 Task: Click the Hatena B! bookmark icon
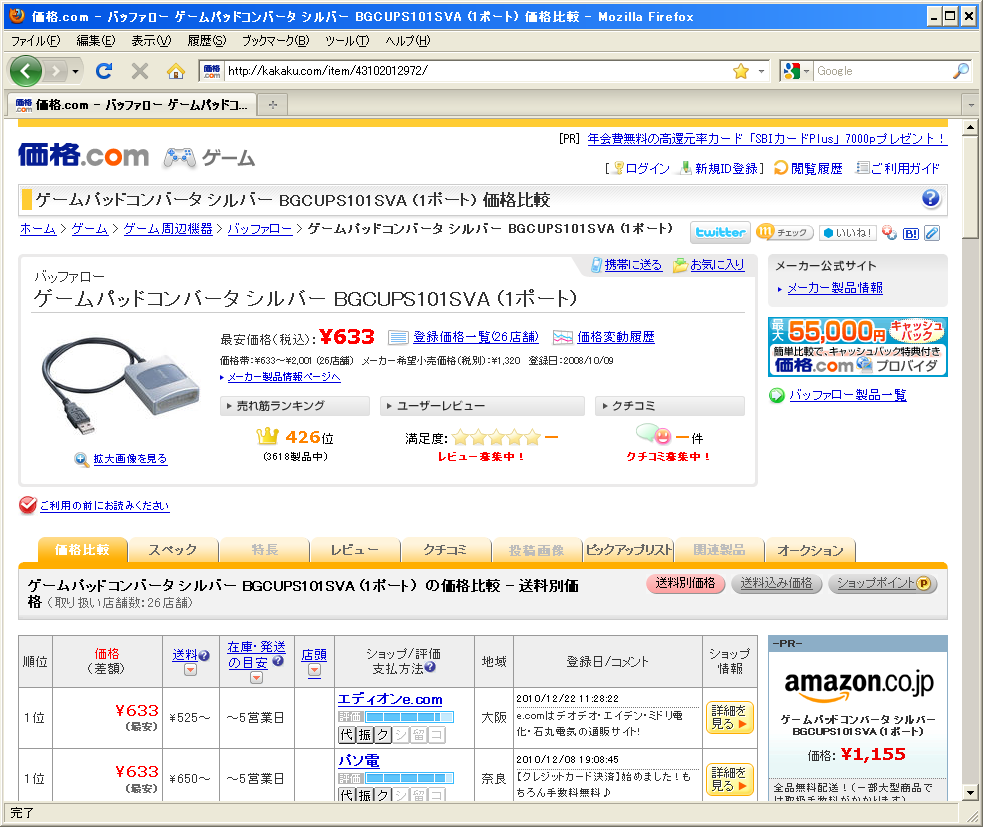pyautogui.click(x=910, y=233)
